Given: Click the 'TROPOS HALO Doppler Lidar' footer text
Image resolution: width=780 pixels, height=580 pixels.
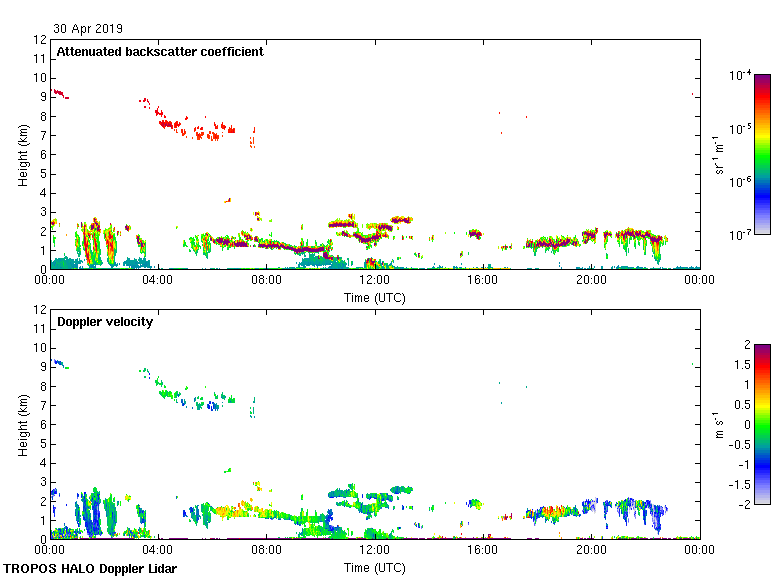Looking at the screenshot, I should point(82,569).
